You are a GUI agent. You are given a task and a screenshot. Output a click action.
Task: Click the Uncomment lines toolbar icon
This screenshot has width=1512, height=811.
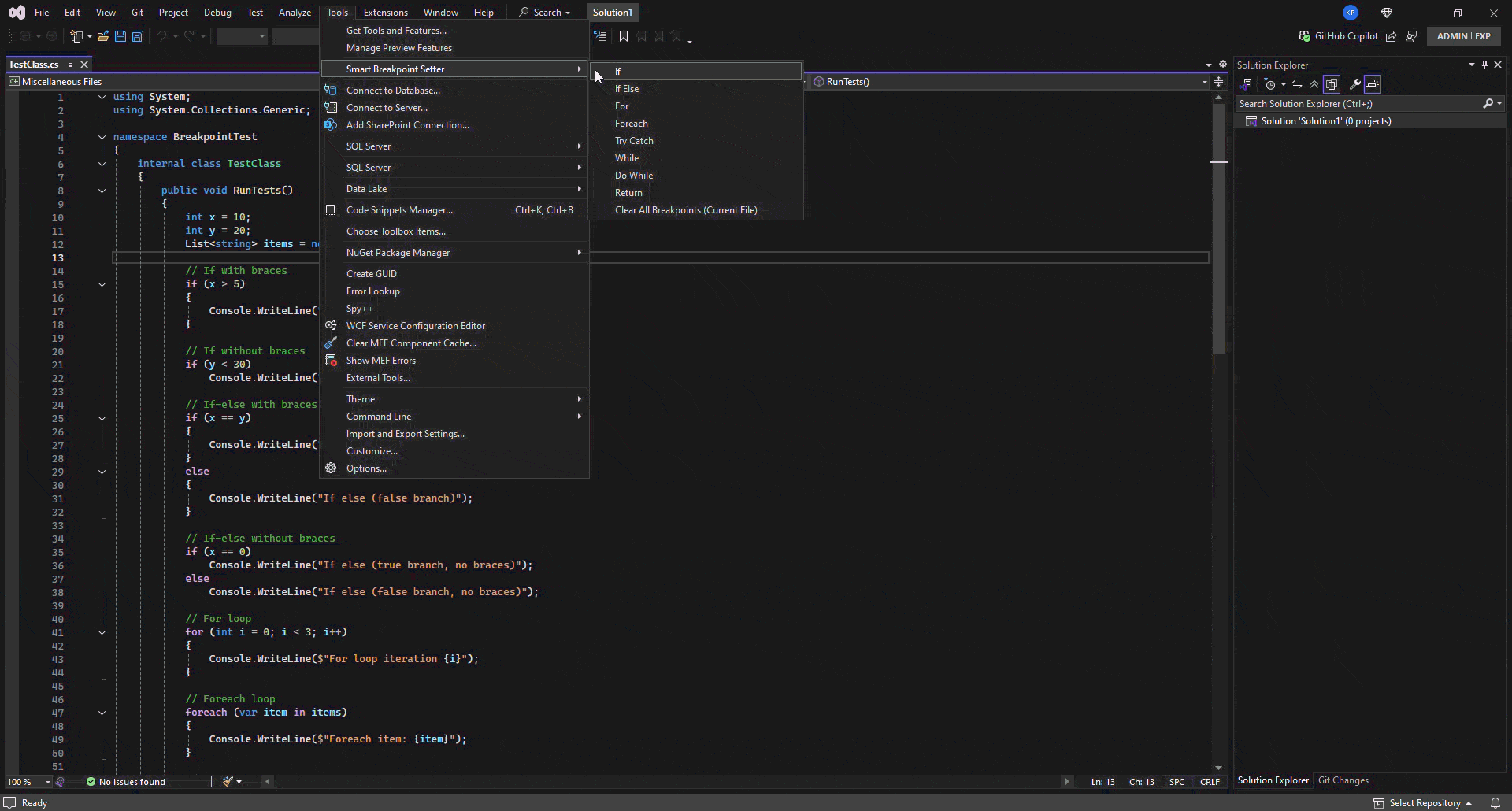600,36
